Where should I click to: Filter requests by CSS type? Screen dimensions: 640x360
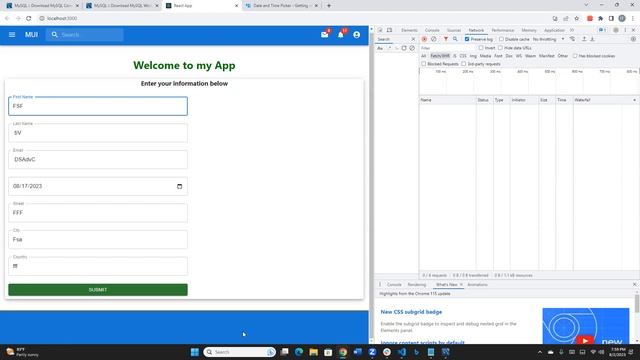coord(463,56)
